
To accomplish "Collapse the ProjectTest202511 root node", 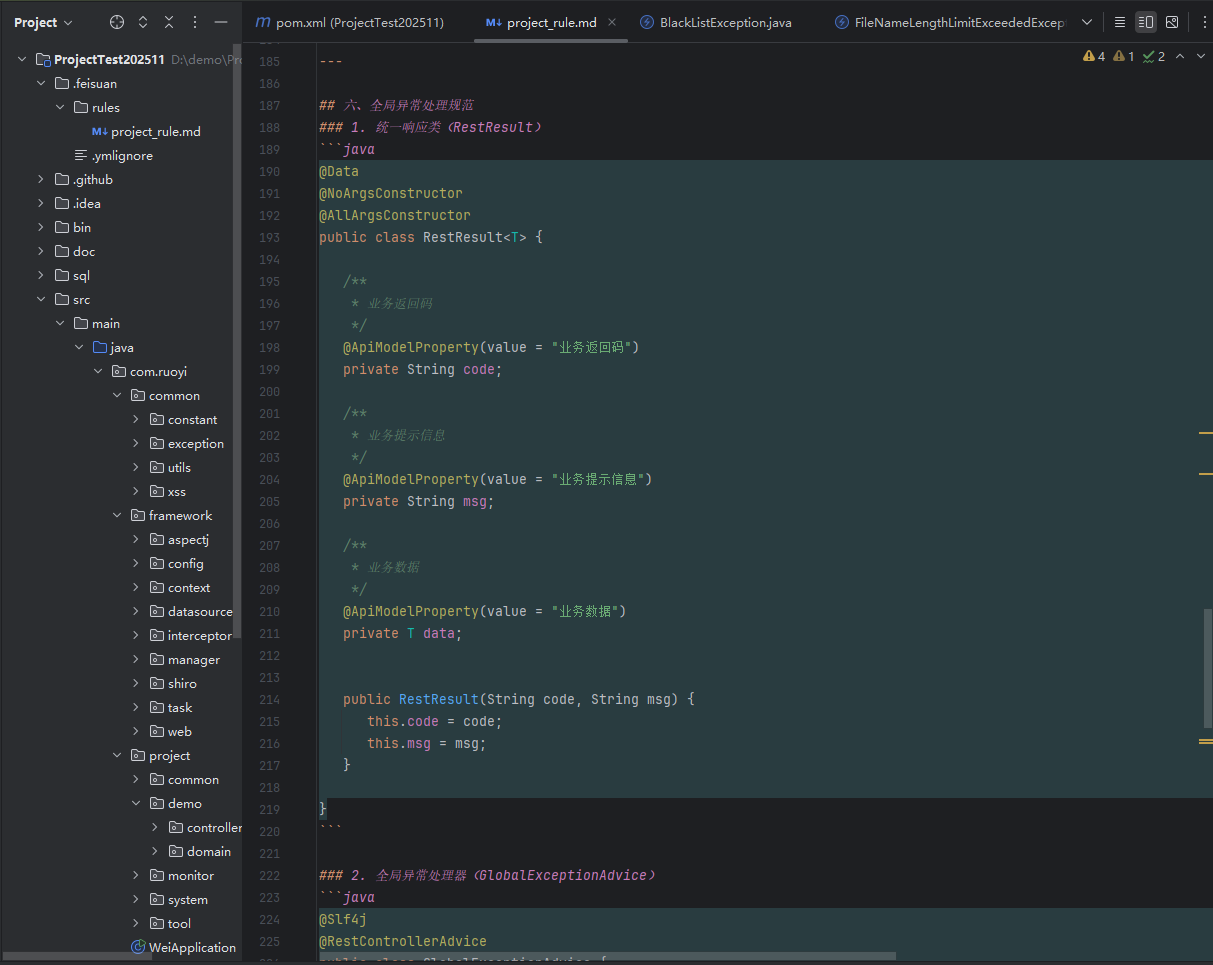I will 22,59.
